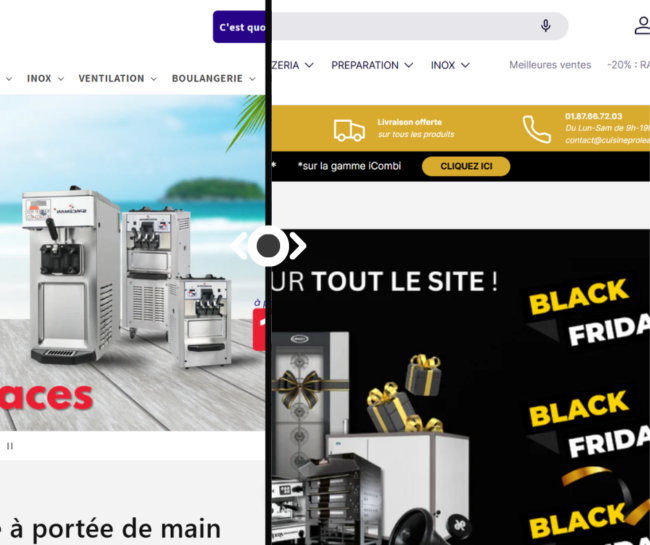Click the delivery truck icon

pyautogui.click(x=349, y=130)
